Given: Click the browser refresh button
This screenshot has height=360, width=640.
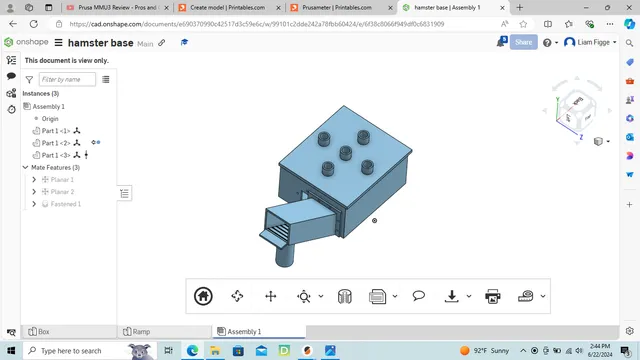Looking at the screenshot, I should [33, 24].
